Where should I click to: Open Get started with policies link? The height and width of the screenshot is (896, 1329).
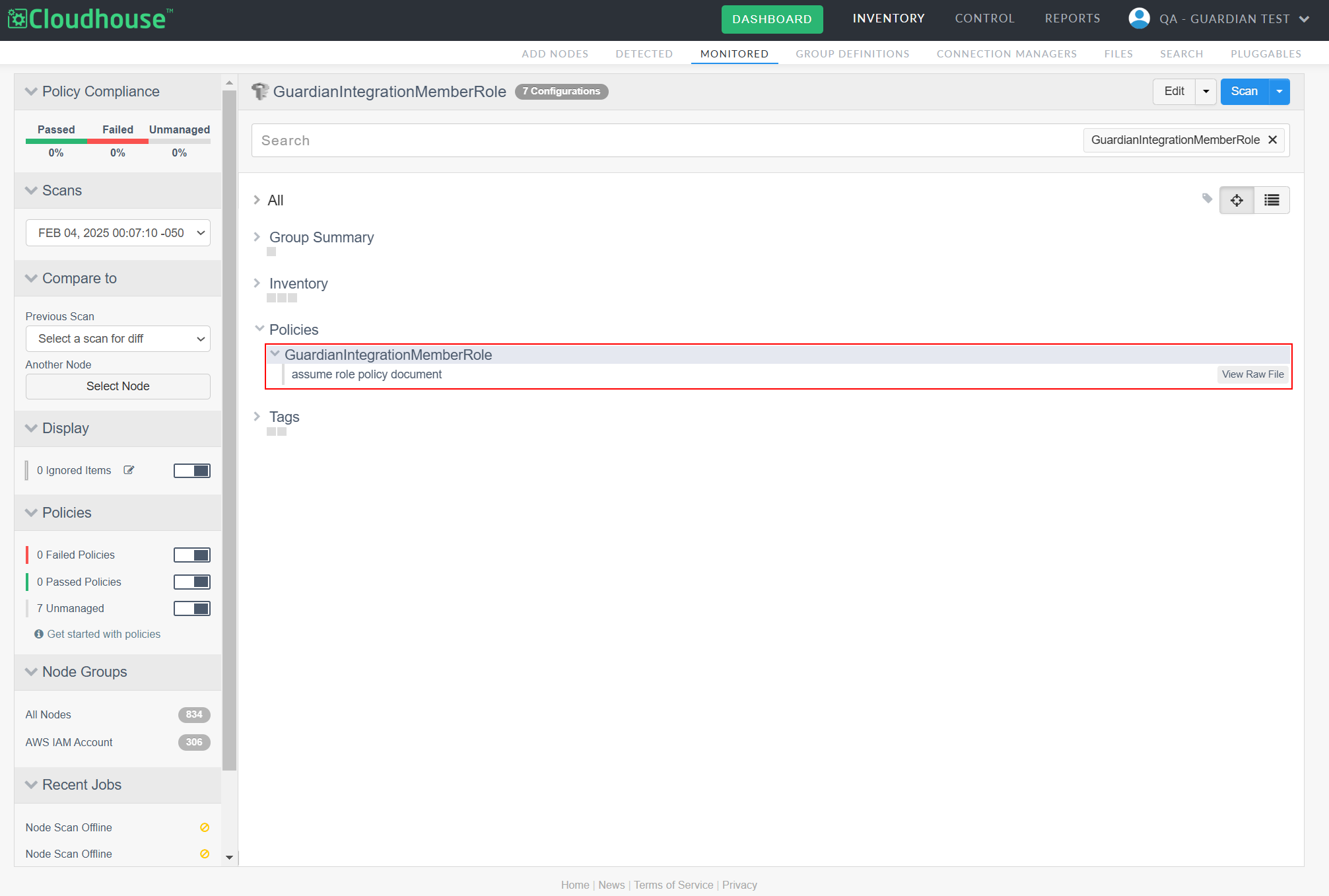pos(104,634)
